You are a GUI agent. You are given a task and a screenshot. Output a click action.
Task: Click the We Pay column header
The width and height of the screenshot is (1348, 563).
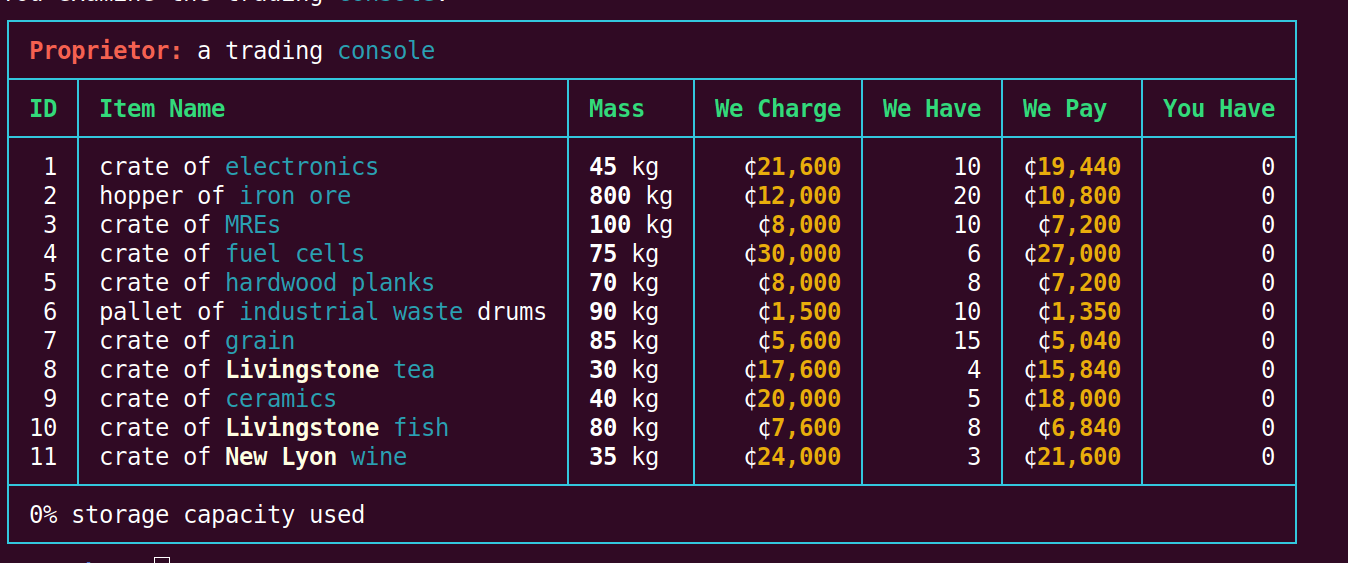coord(1064,108)
